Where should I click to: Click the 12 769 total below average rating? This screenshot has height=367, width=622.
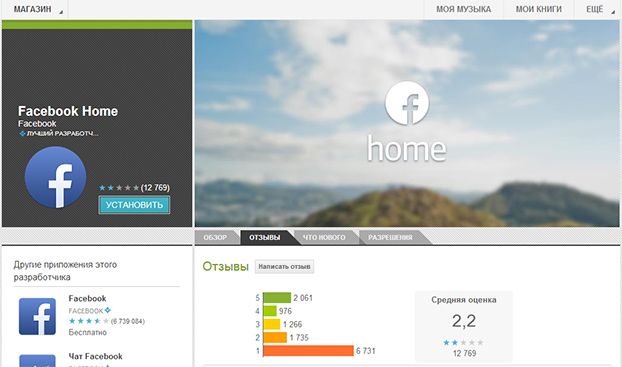point(464,353)
